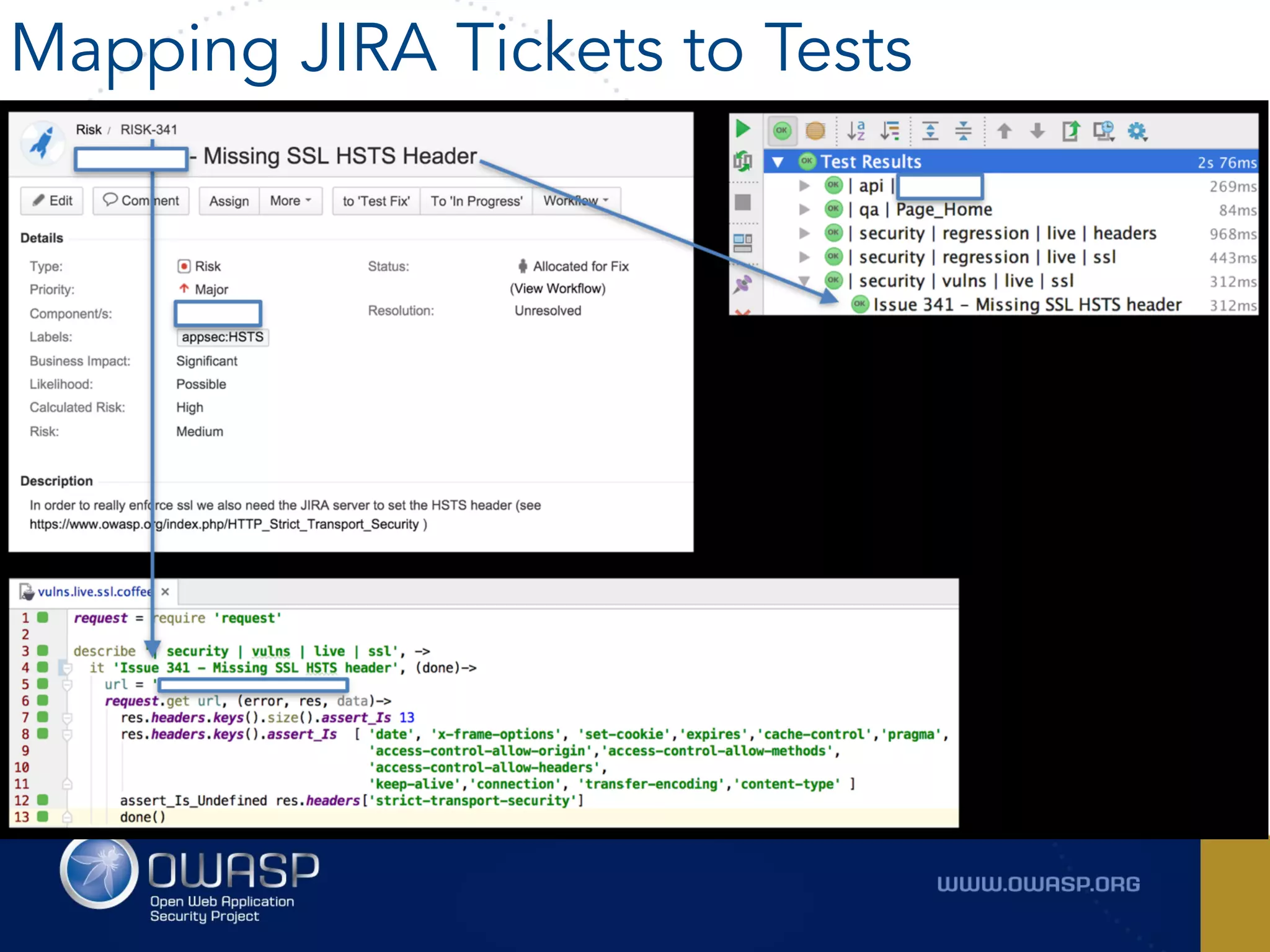1270x952 pixels.
Task: Select the Issue 341 test result row
Action: (x=1011, y=304)
